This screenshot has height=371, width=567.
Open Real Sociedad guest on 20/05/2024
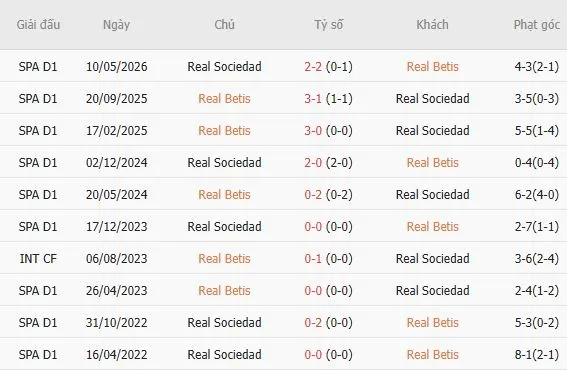[432, 195]
